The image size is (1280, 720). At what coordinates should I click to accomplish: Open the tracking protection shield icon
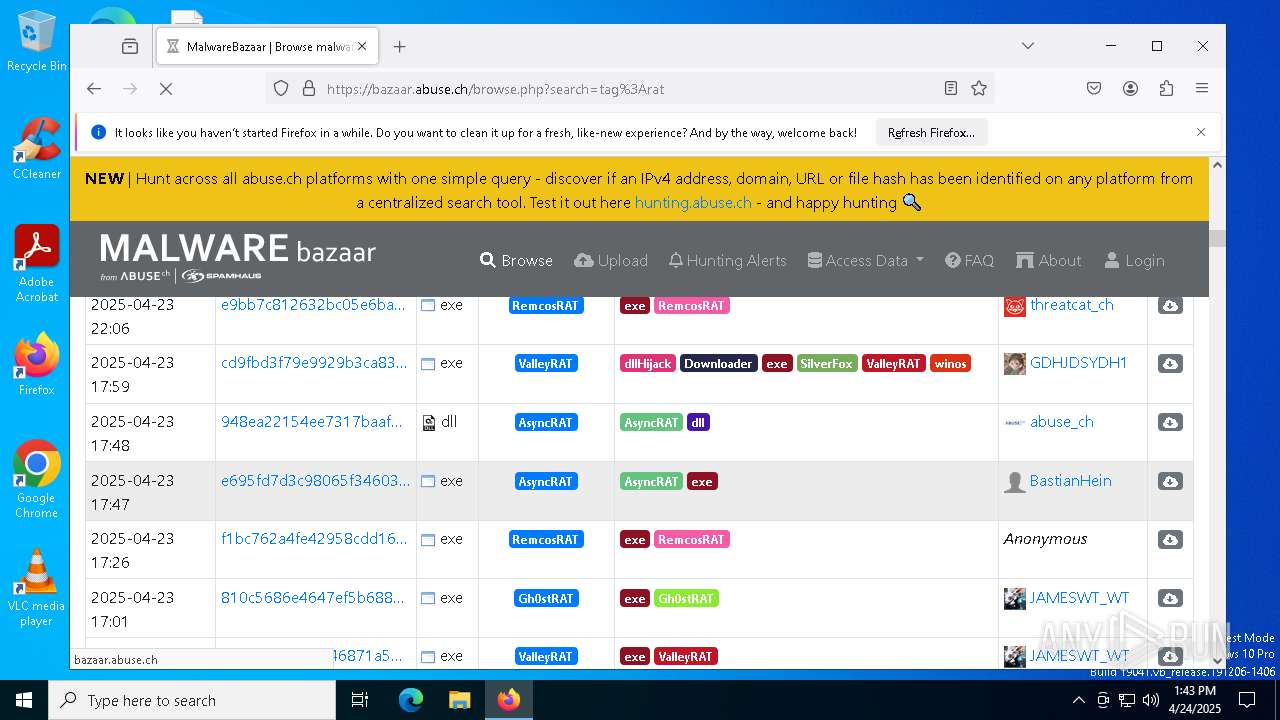pyautogui.click(x=281, y=89)
